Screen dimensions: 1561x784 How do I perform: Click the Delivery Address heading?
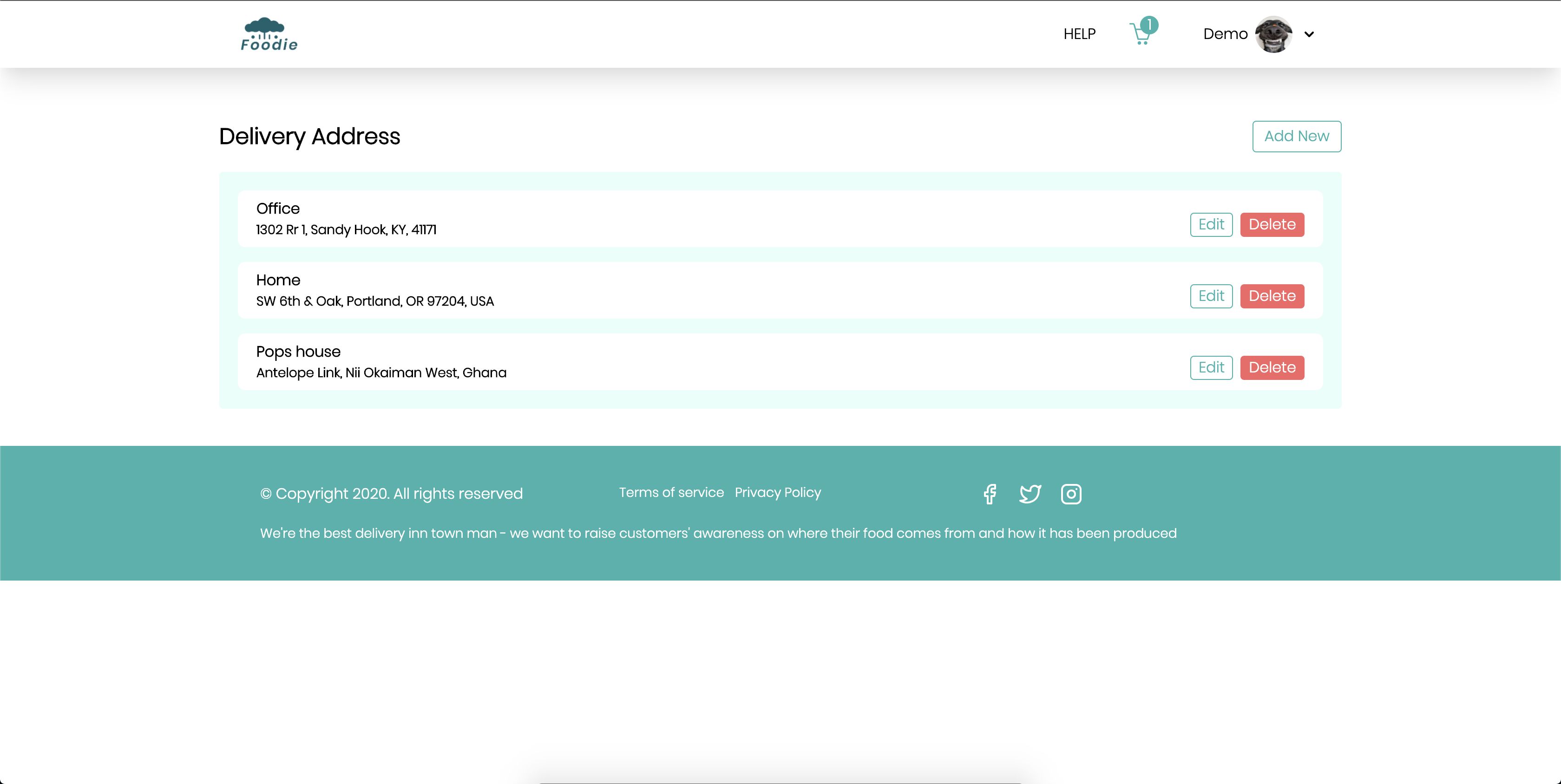tap(310, 137)
